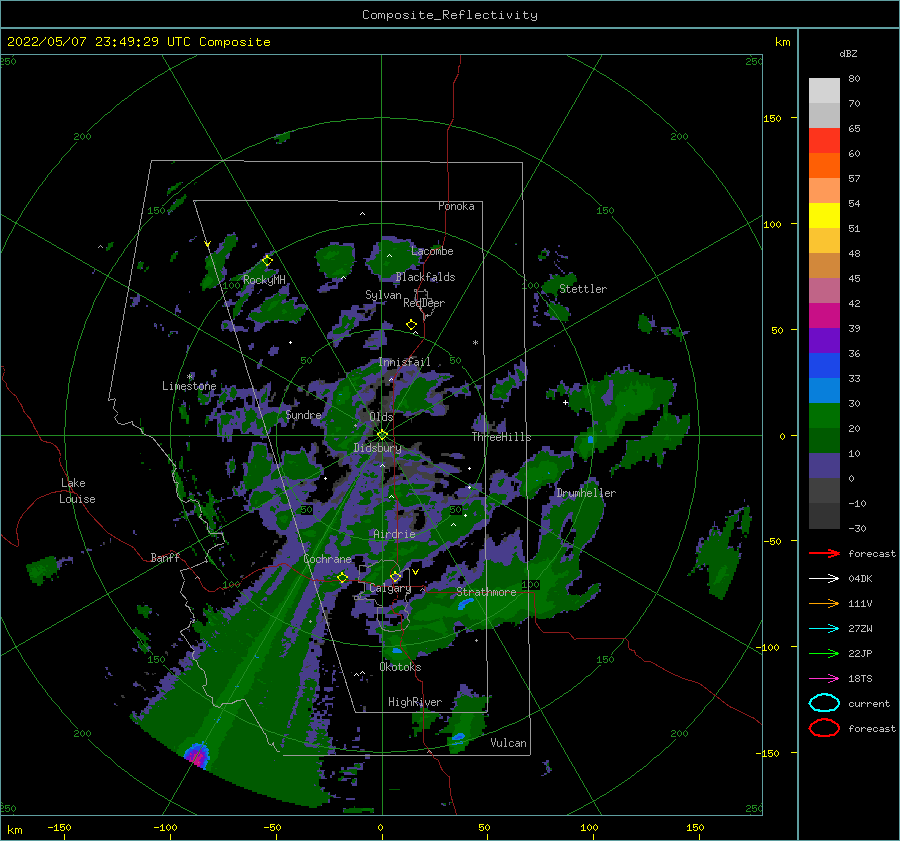Image resolution: width=900 pixels, height=841 pixels.
Task: Click the -100 tick on right axis
Action: (x=769, y=647)
